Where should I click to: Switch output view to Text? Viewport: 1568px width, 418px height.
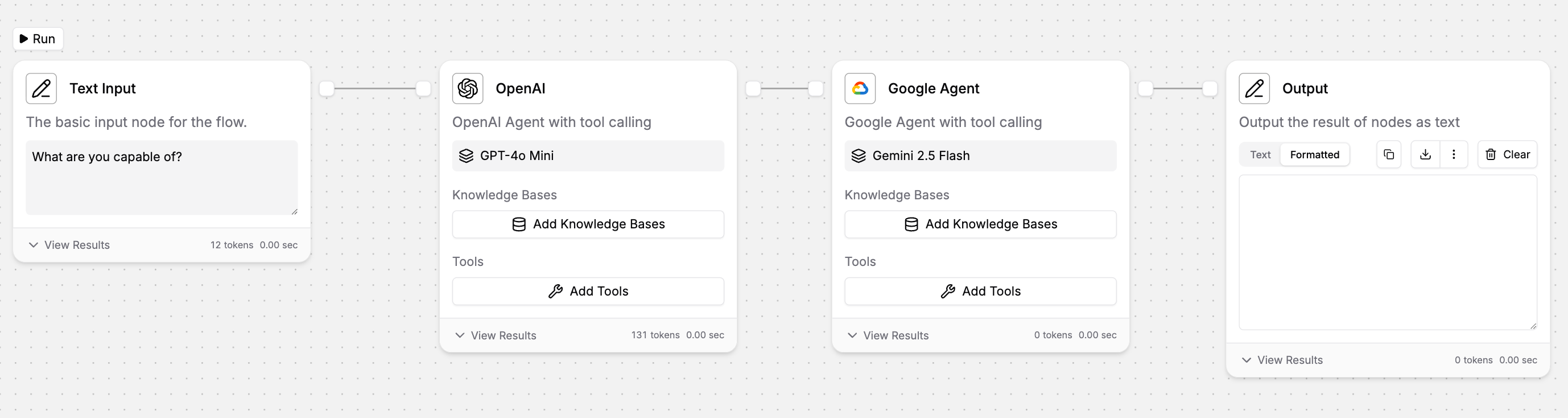(1260, 155)
